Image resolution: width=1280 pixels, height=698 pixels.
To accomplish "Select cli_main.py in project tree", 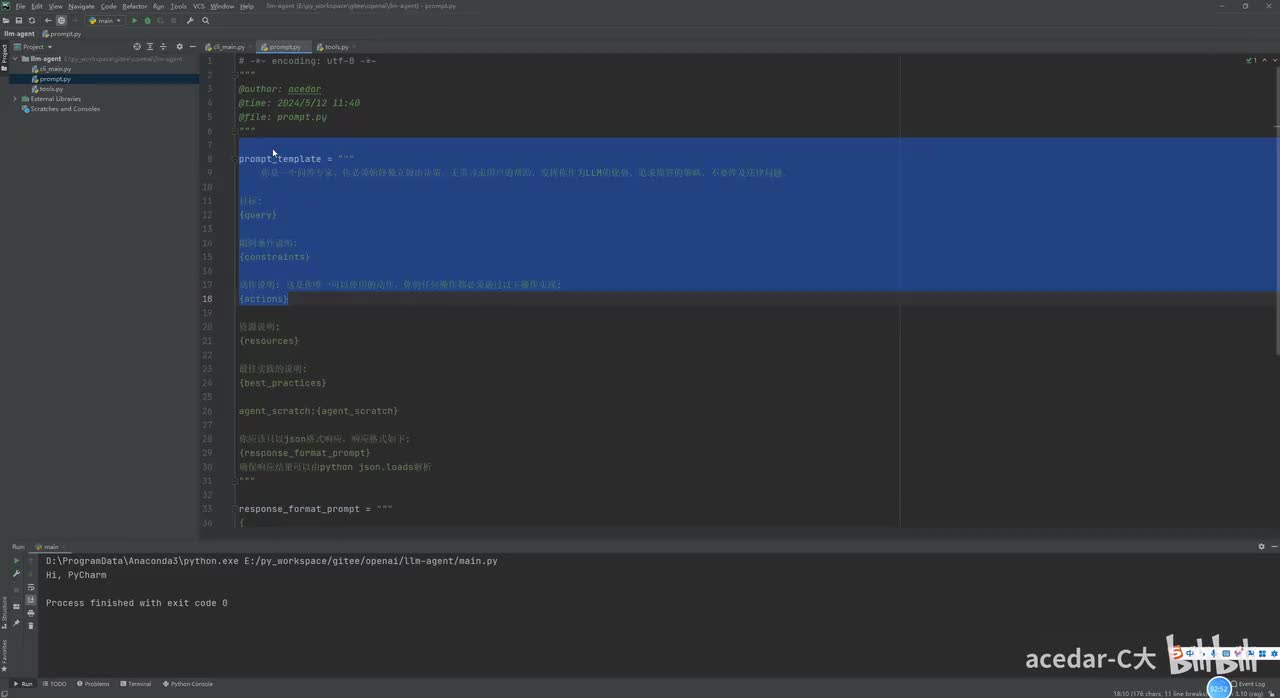I will (x=54, y=69).
